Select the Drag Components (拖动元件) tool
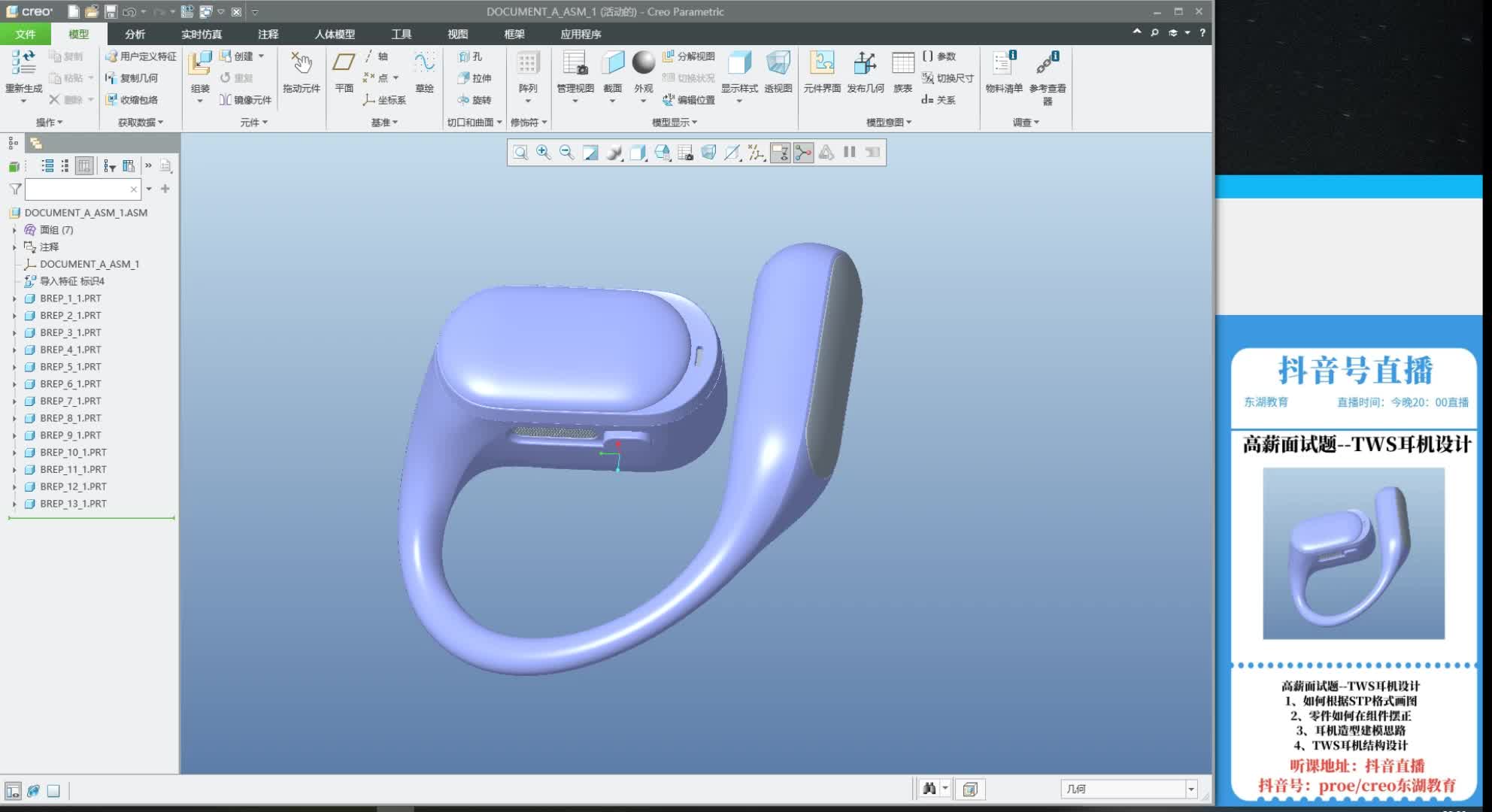The image size is (1492, 812). coord(301,71)
